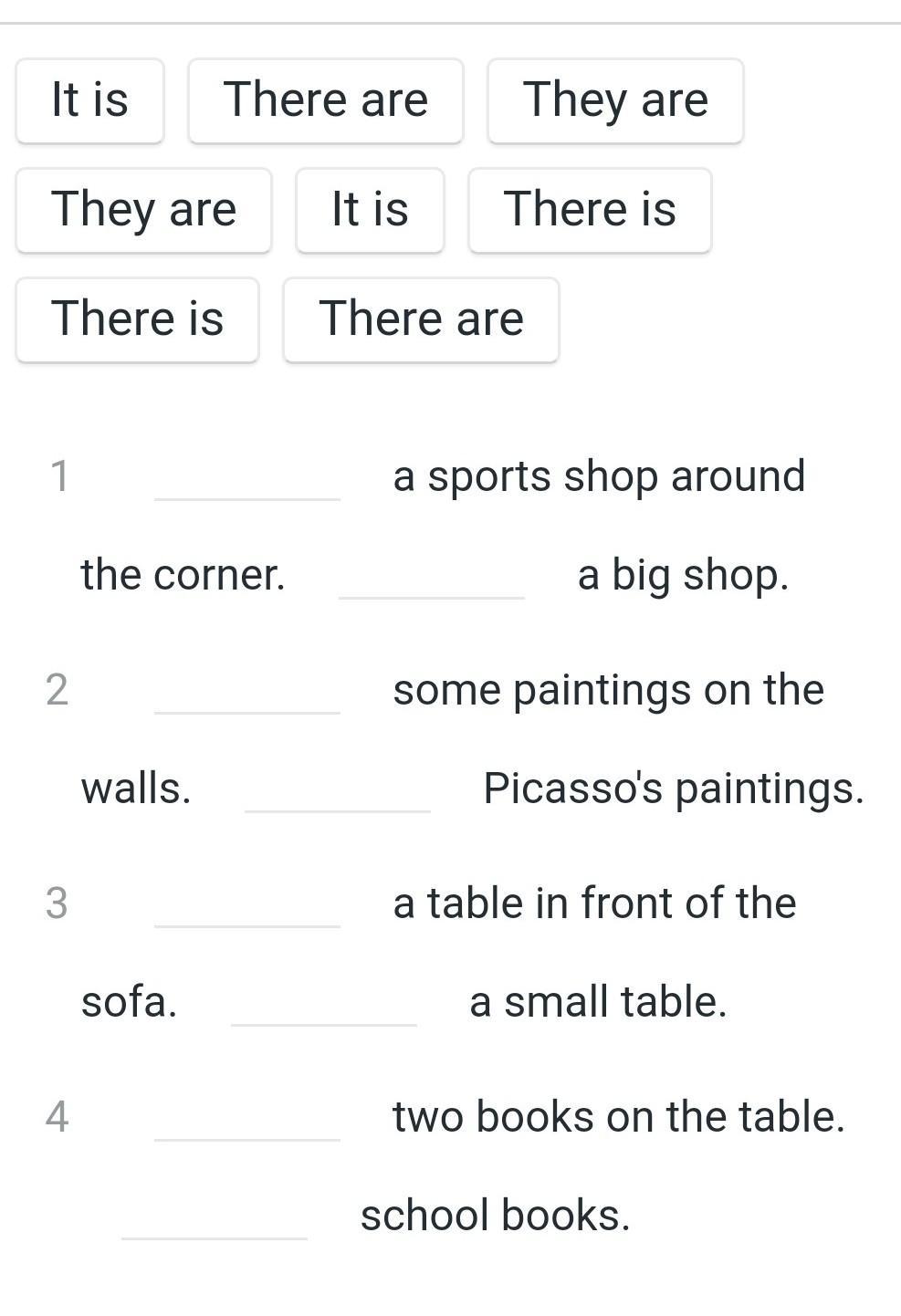Select the "There is" chip in the second row
901x1316 pixels.
pyautogui.click(x=590, y=210)
